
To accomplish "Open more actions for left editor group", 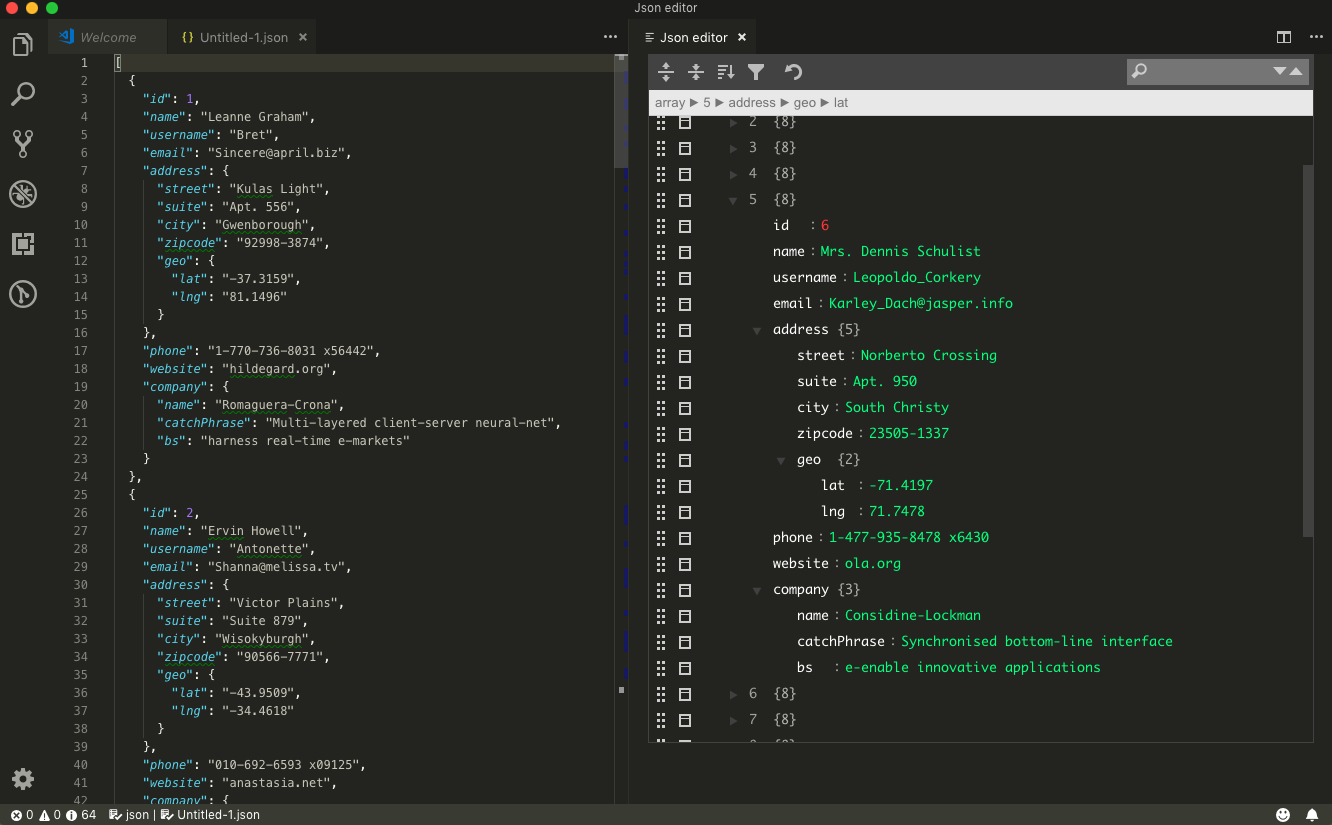I will tap(611, 37).
